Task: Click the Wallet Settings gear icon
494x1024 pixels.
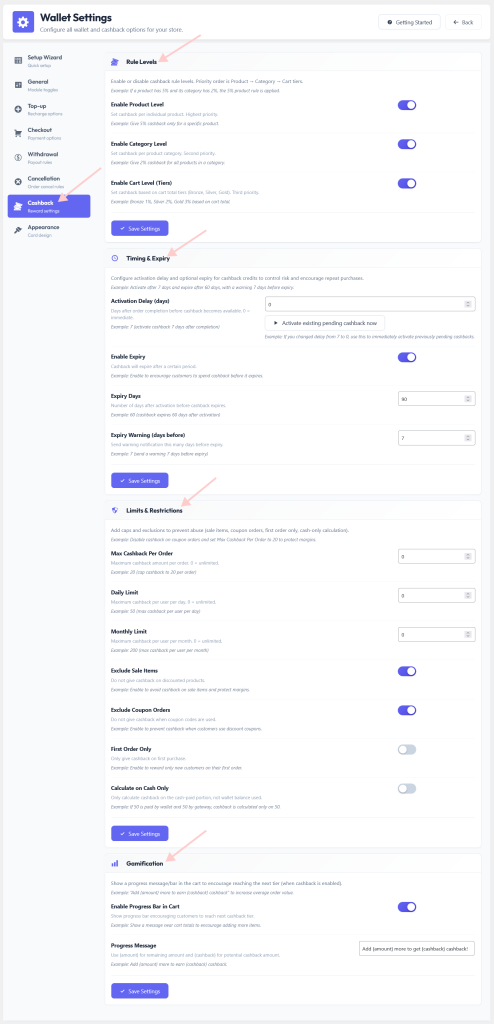Action: coord(23,22)
